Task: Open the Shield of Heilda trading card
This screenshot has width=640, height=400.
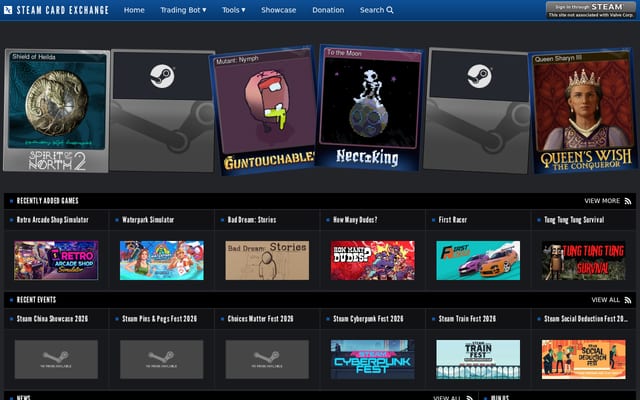Action: (56, 111)
